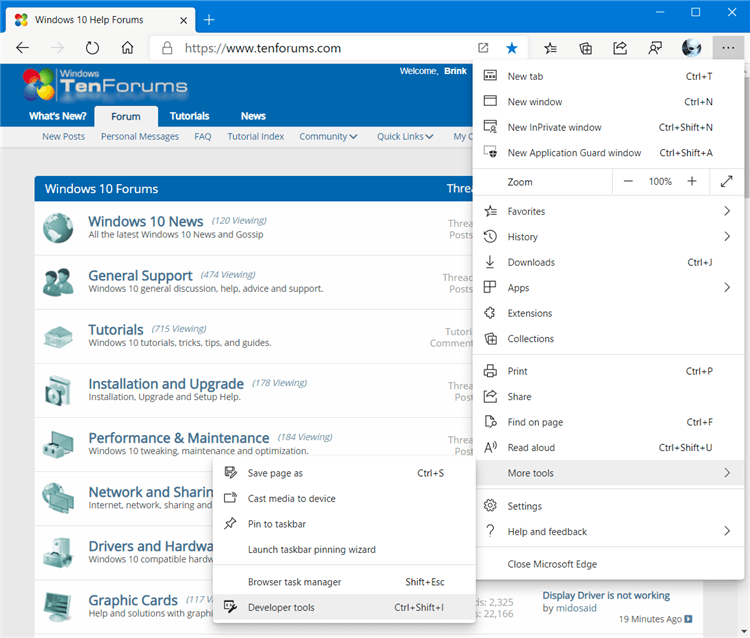Open Downloads from menu
Viewport: 750px width, 638px height.
pyautogui.click(x=608, y=262)
